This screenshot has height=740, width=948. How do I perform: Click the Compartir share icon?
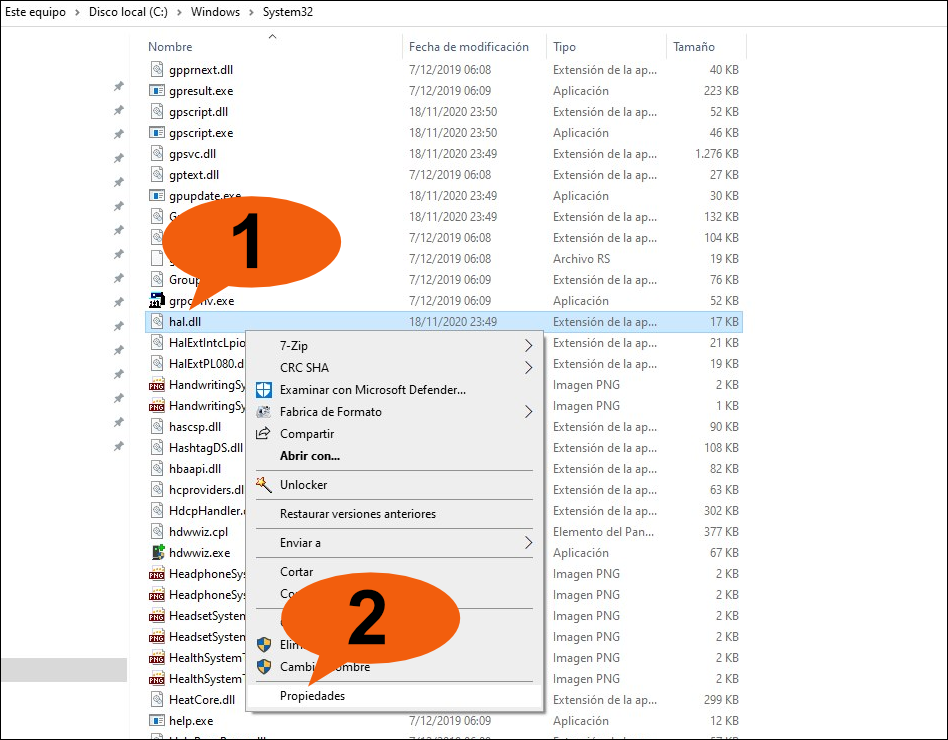264,433
